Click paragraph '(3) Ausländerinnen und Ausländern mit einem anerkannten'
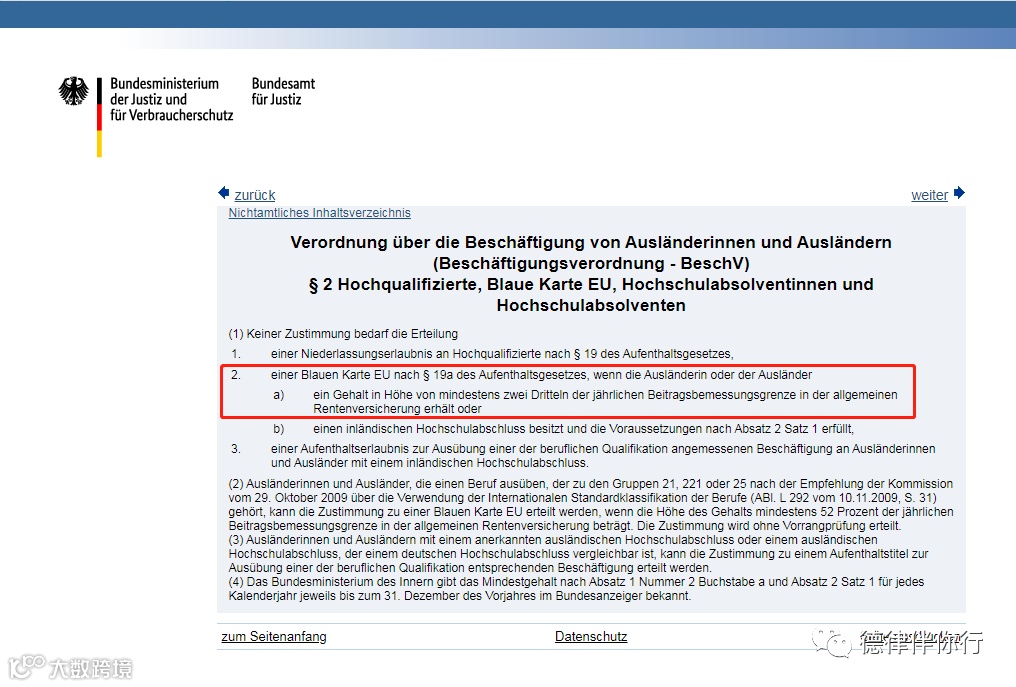1016x687 pixels. (579, 553)
